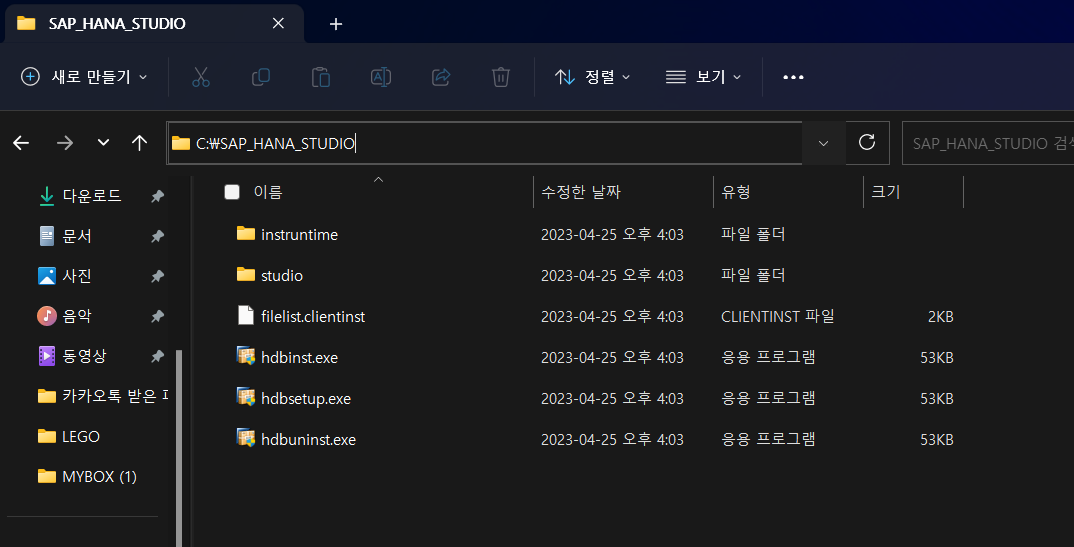Sort by the 이름 column header
This screenshot has width=1074, height=547.
tap(268, 192)
